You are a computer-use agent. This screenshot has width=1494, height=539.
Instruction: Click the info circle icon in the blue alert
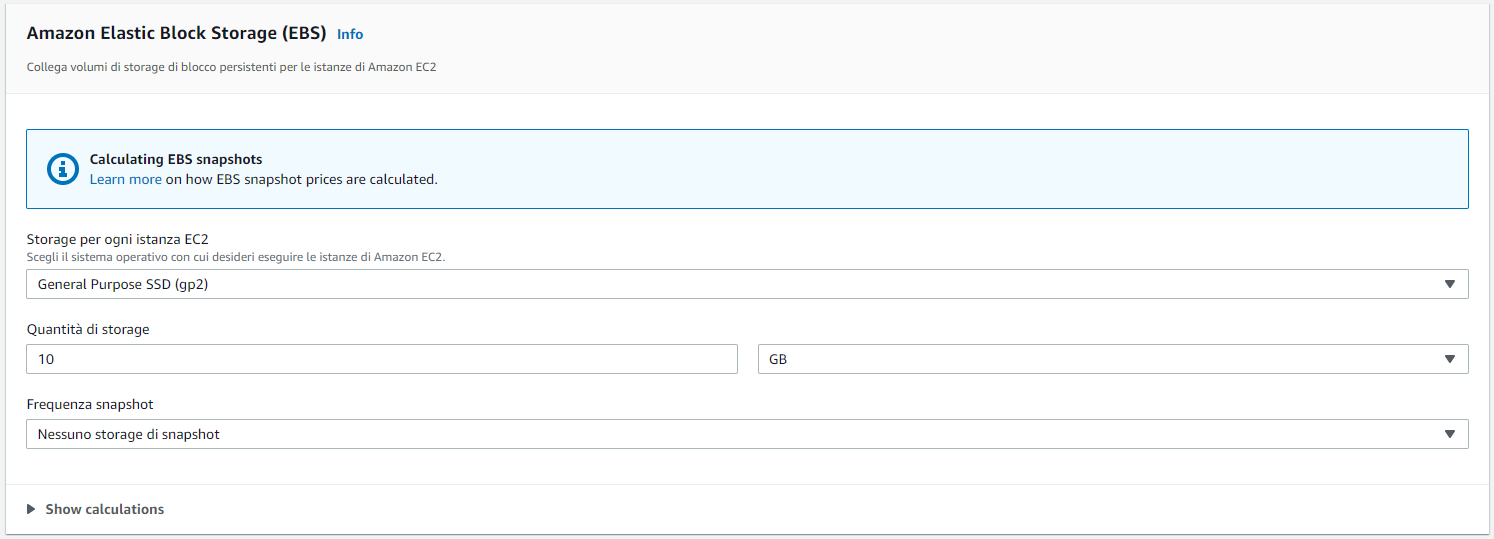(x=63, y=169)
